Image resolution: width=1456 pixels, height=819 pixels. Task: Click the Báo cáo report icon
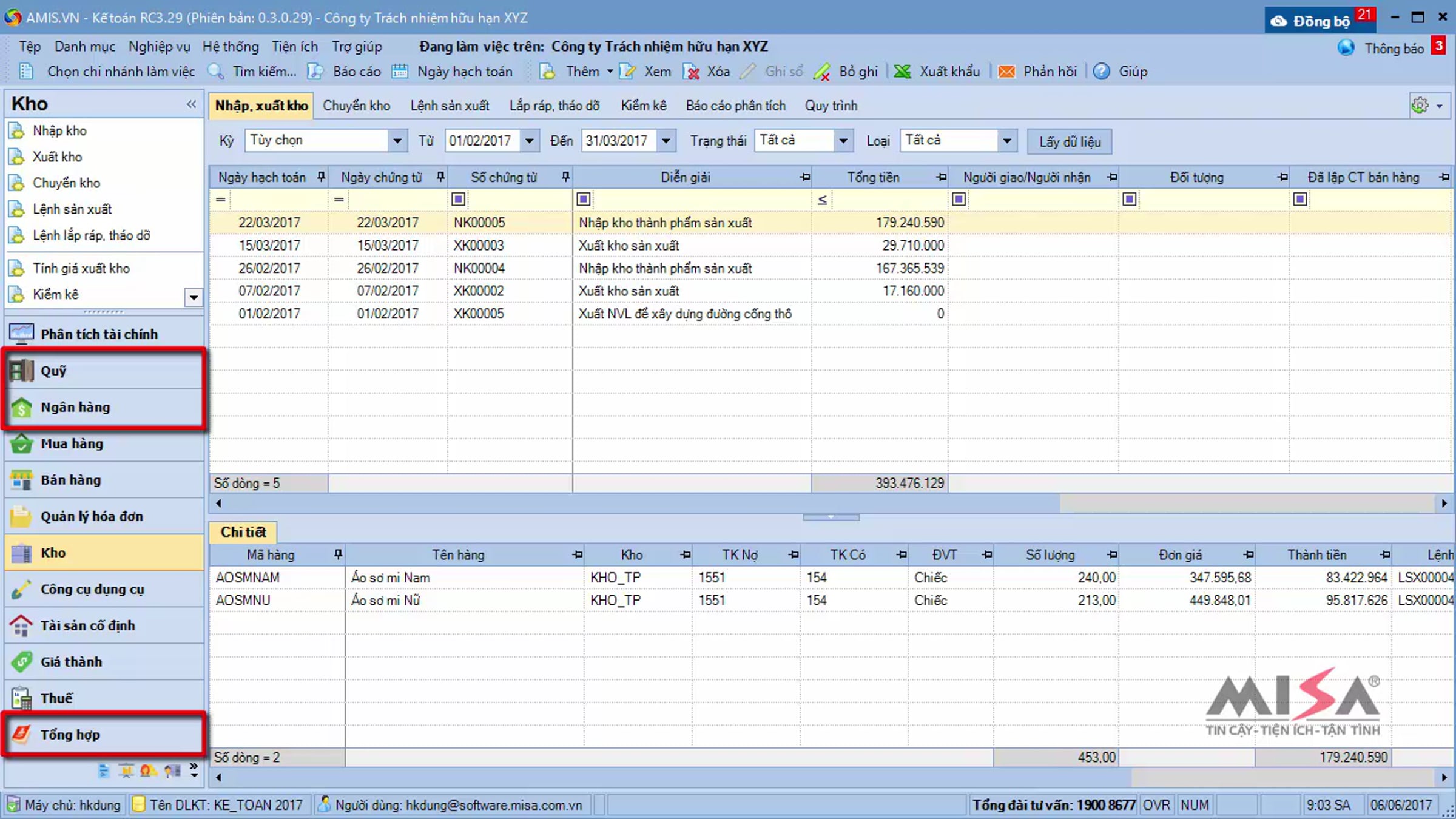tap(315, 72)
